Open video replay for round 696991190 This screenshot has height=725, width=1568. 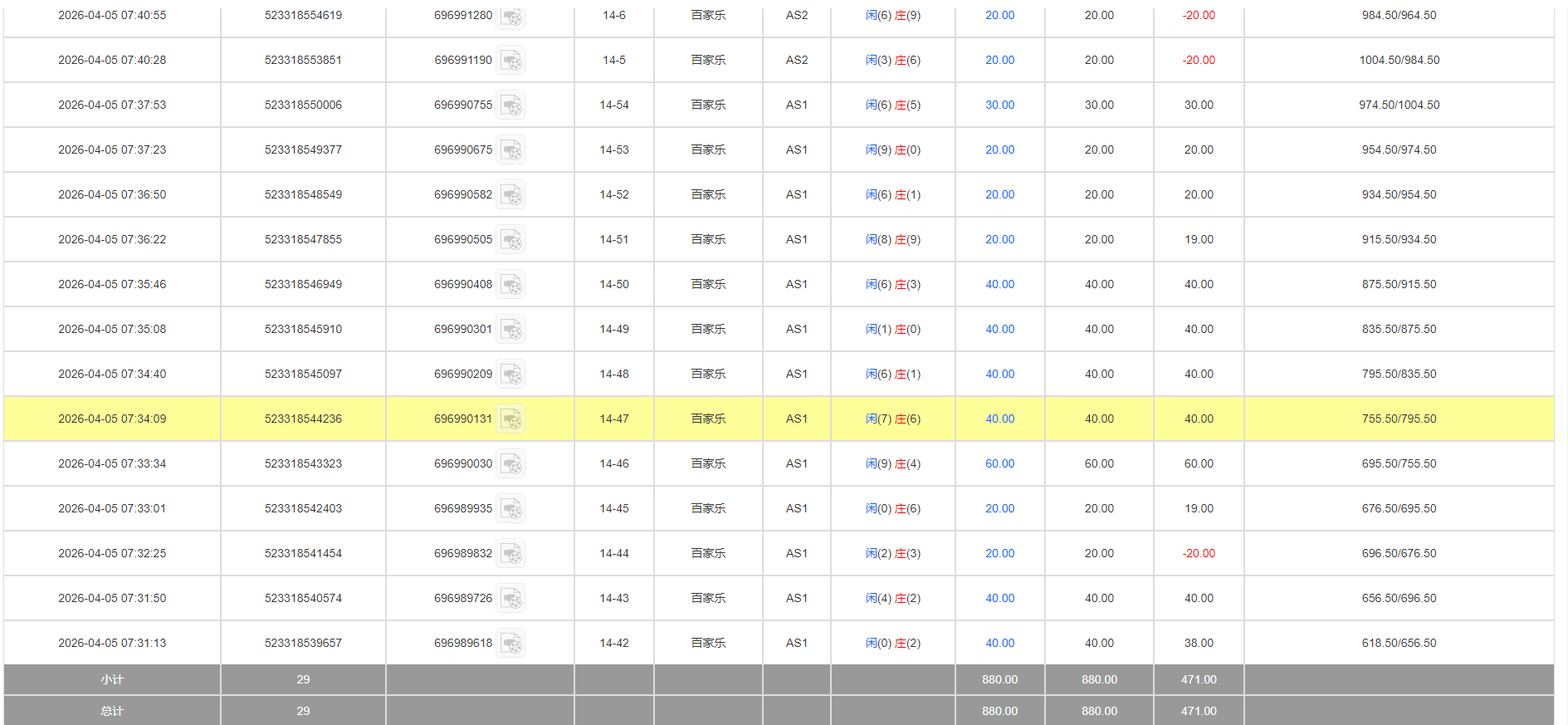(510, 61)
